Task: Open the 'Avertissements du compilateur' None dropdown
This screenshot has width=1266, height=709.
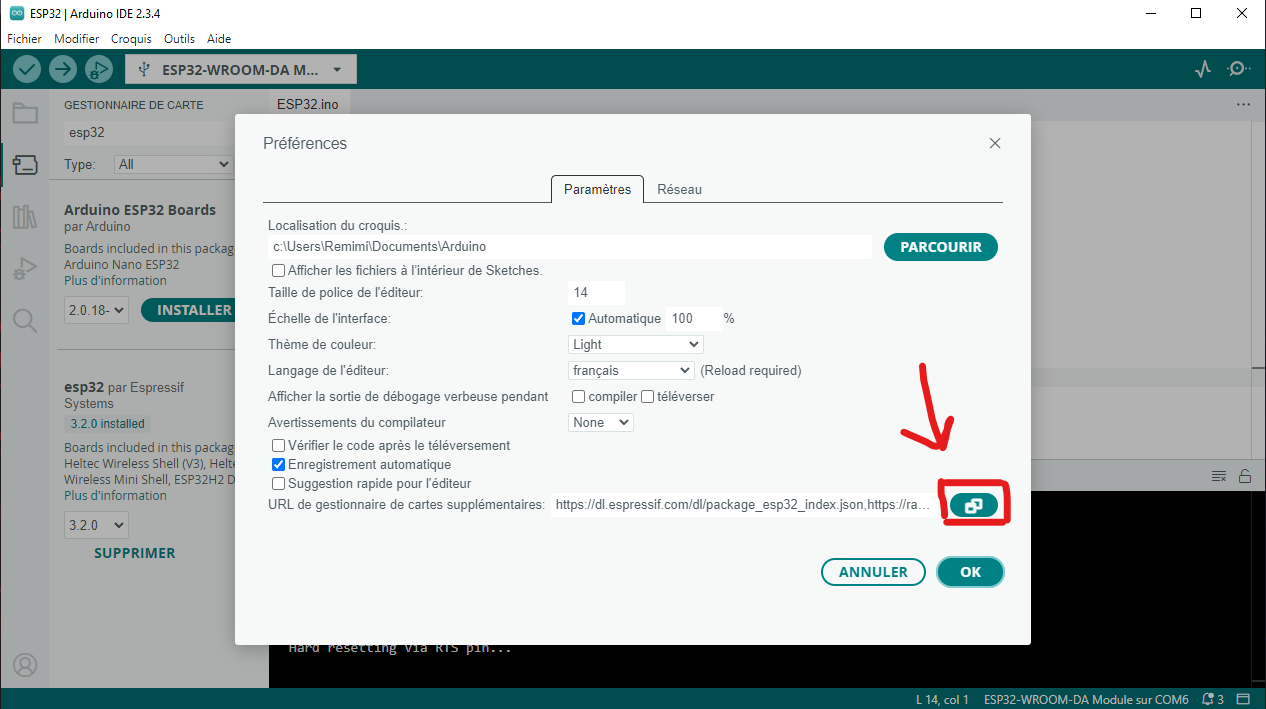Action: (x=600, y=422)
